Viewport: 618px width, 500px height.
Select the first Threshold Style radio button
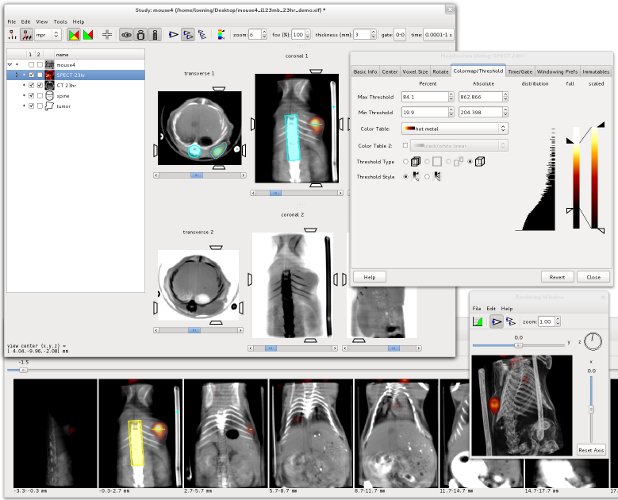(x=405, y=177)
